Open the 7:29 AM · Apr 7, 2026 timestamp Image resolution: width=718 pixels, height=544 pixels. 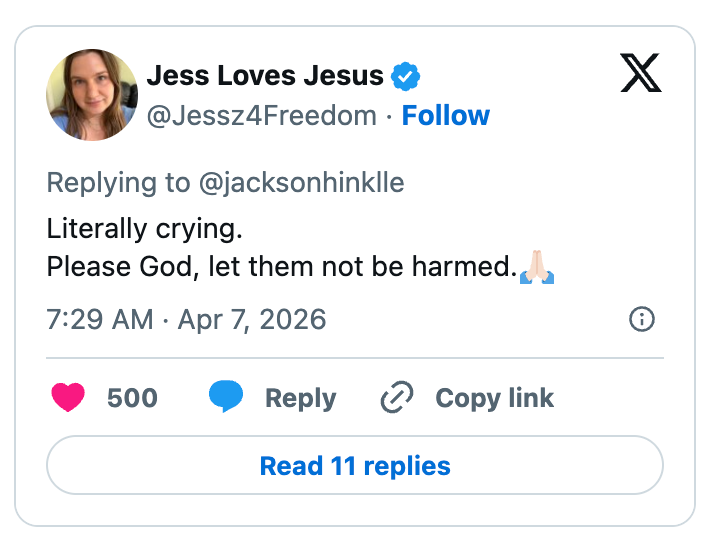(x=186, y=320)
